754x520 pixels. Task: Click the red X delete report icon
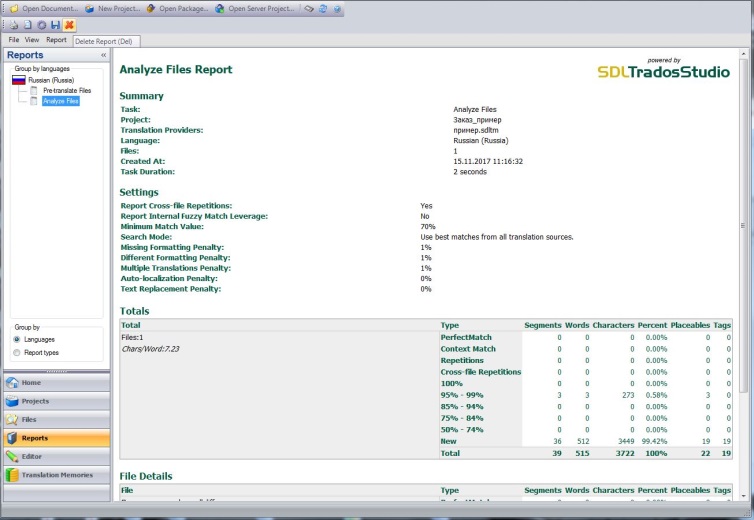(x=69, y=24)
